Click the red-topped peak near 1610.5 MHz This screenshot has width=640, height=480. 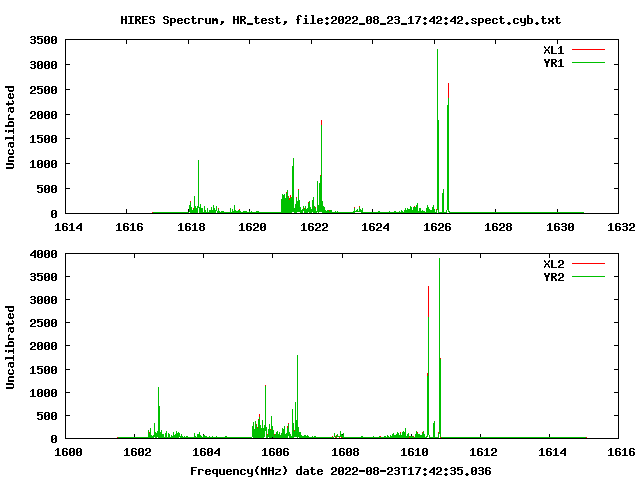(x=428, y=362)
